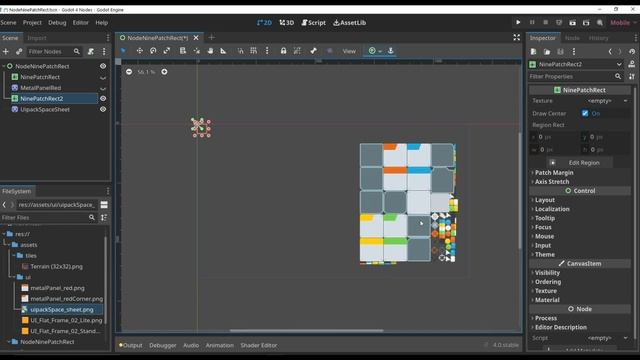Open the Help menu

[x=102, y=23]
